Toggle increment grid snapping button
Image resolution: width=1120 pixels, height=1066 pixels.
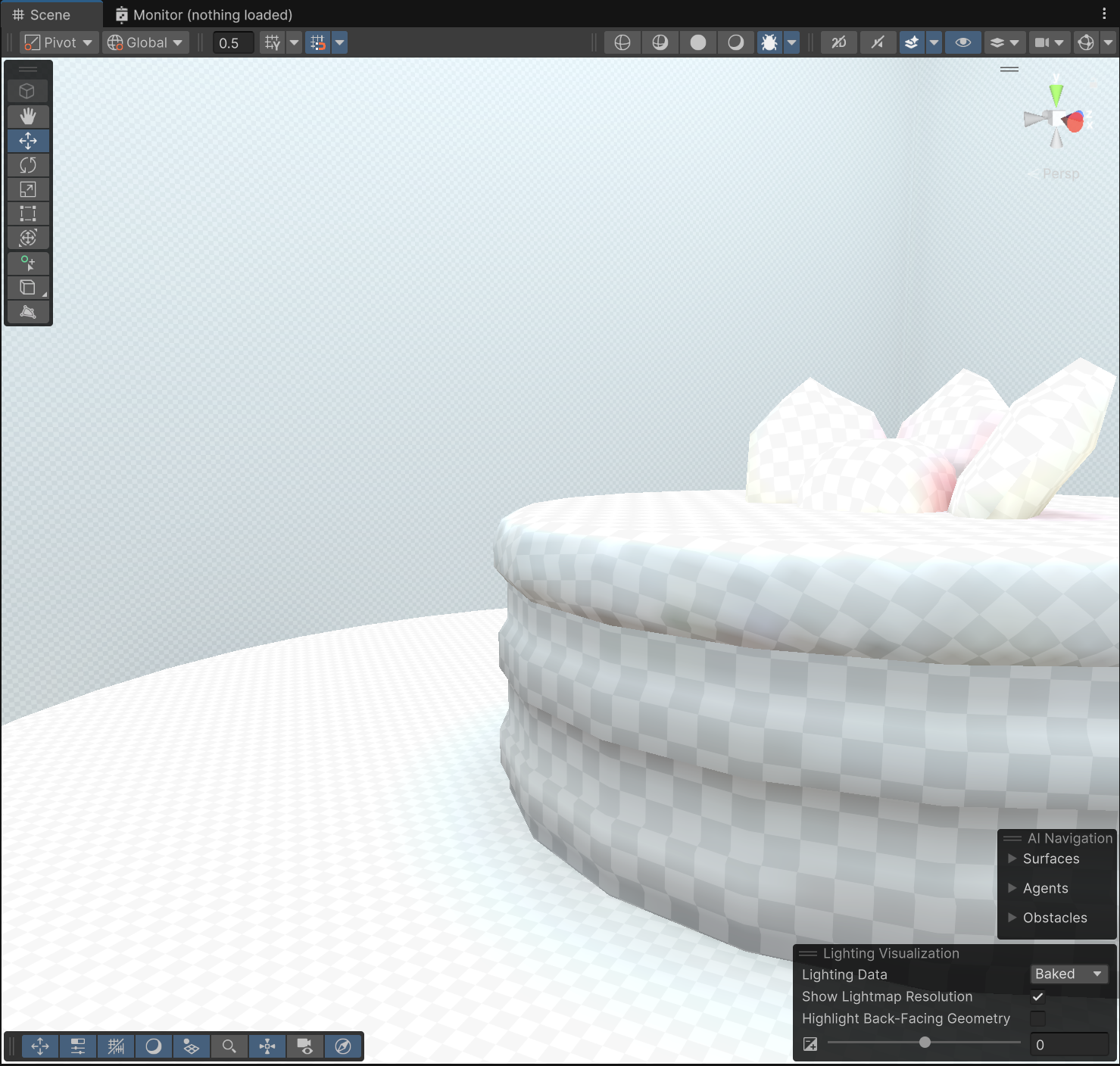pyautogui.click(x=318, y=42)
